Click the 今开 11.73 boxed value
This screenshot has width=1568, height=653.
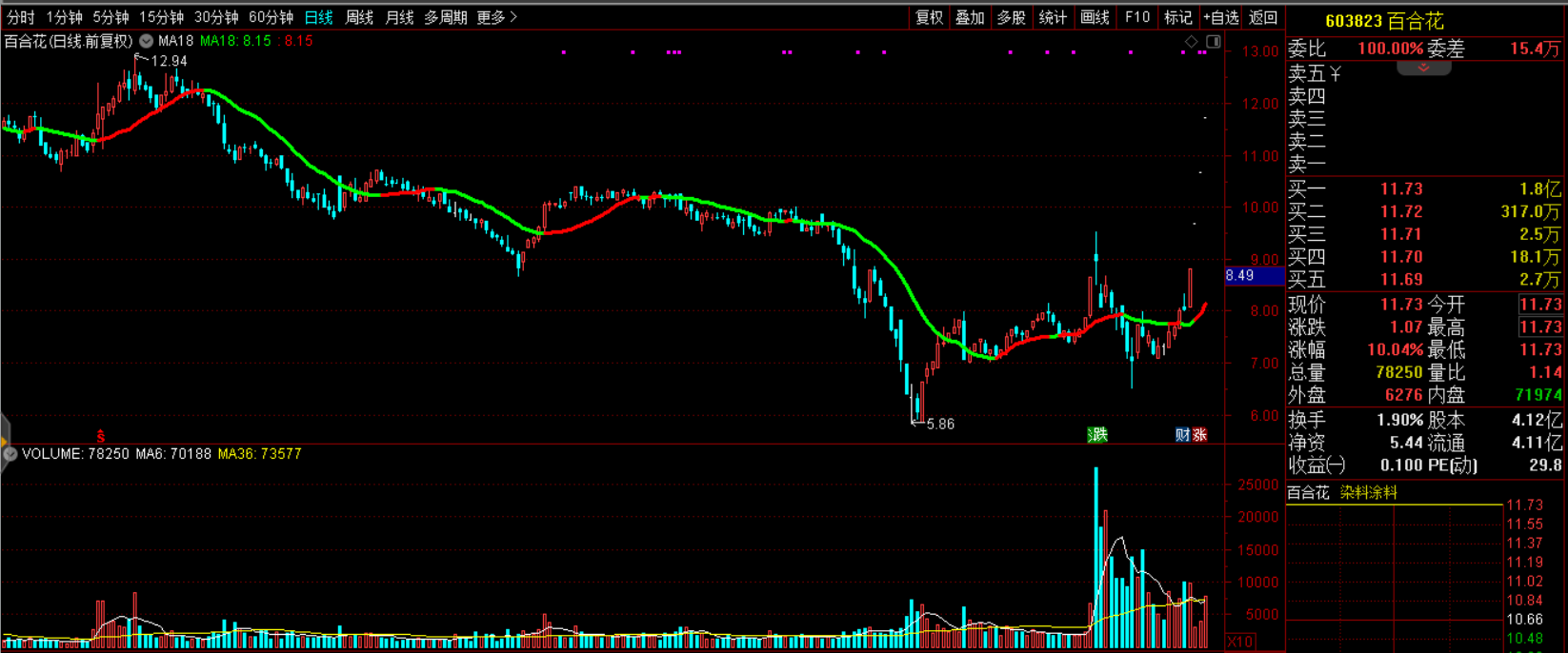(1540, 305)
